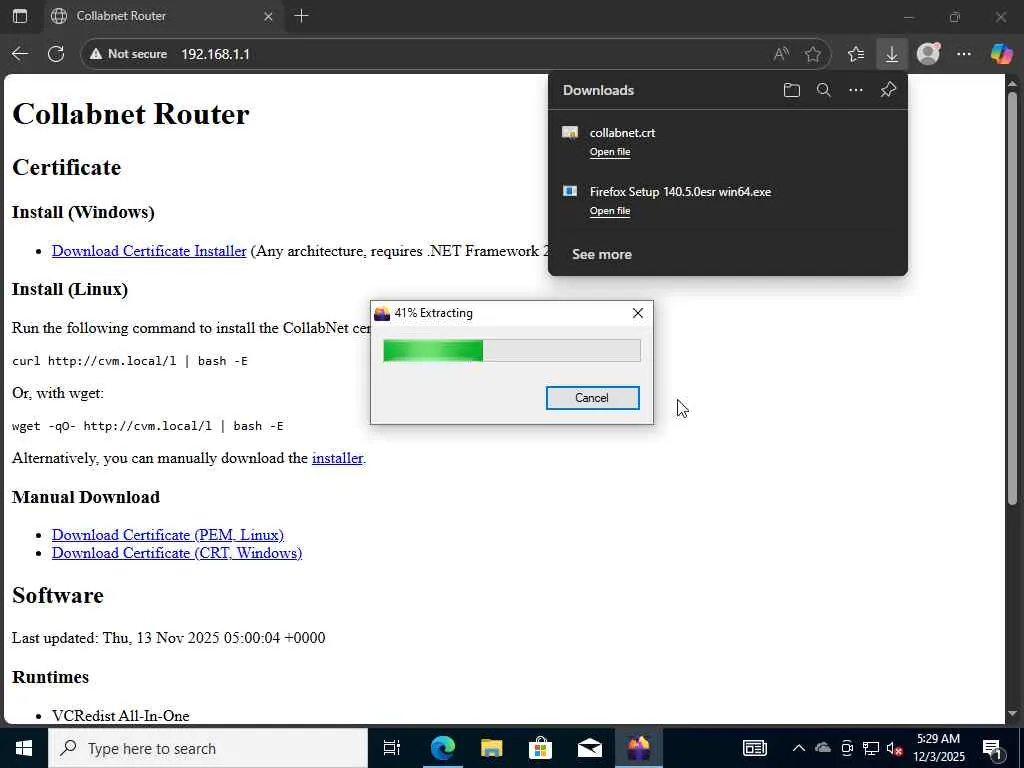
Task: Click the extraction progress bar
Action: pos(512,351)
